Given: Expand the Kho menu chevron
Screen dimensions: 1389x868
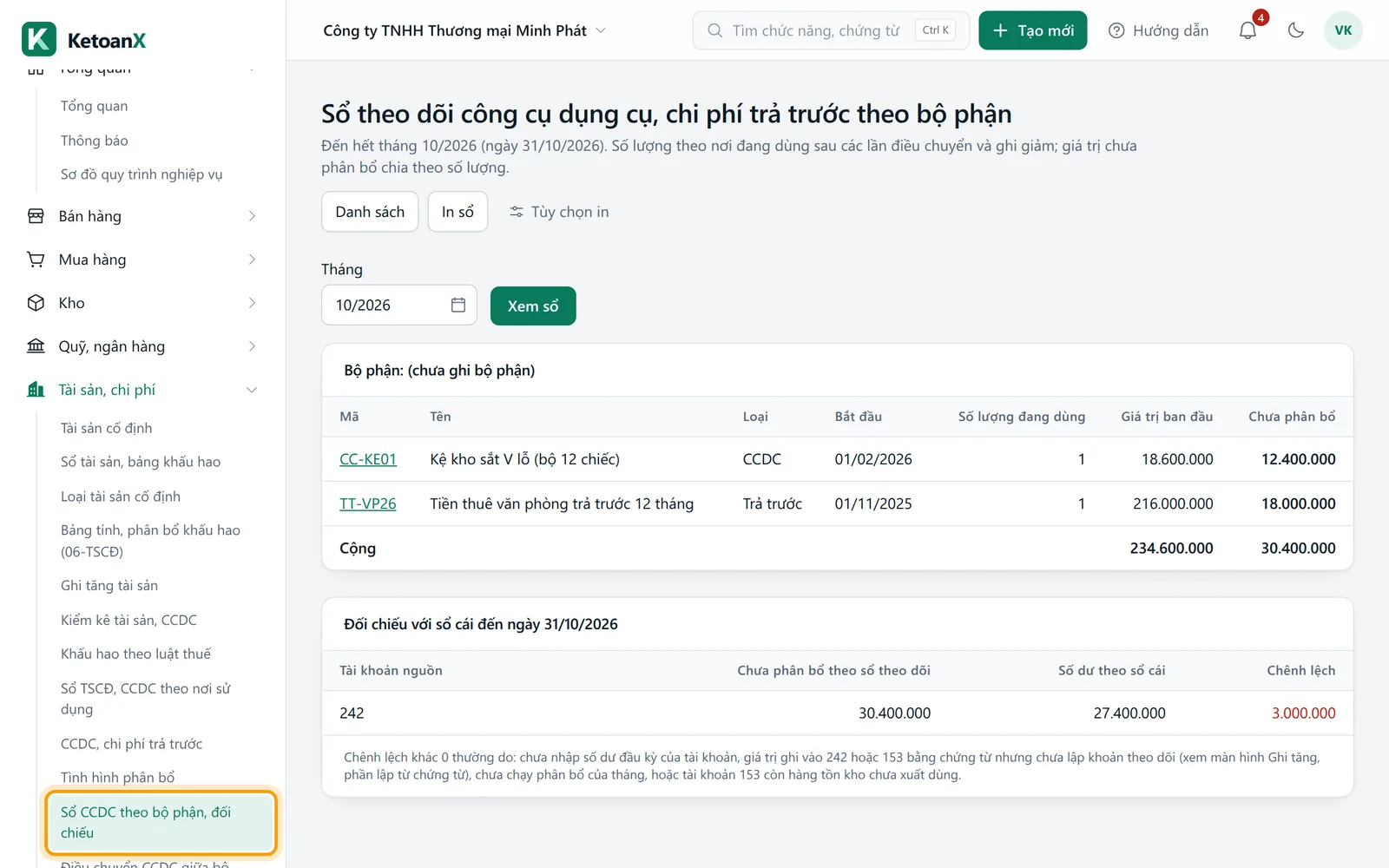Looking at the screenshot, I should (x=252, y=303).
